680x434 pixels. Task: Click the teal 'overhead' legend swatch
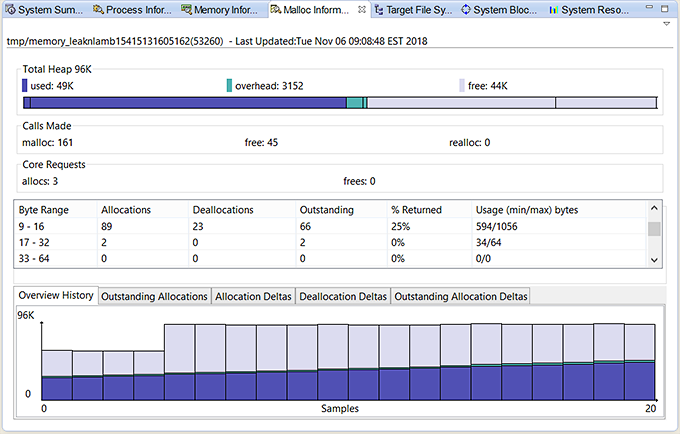229,86
